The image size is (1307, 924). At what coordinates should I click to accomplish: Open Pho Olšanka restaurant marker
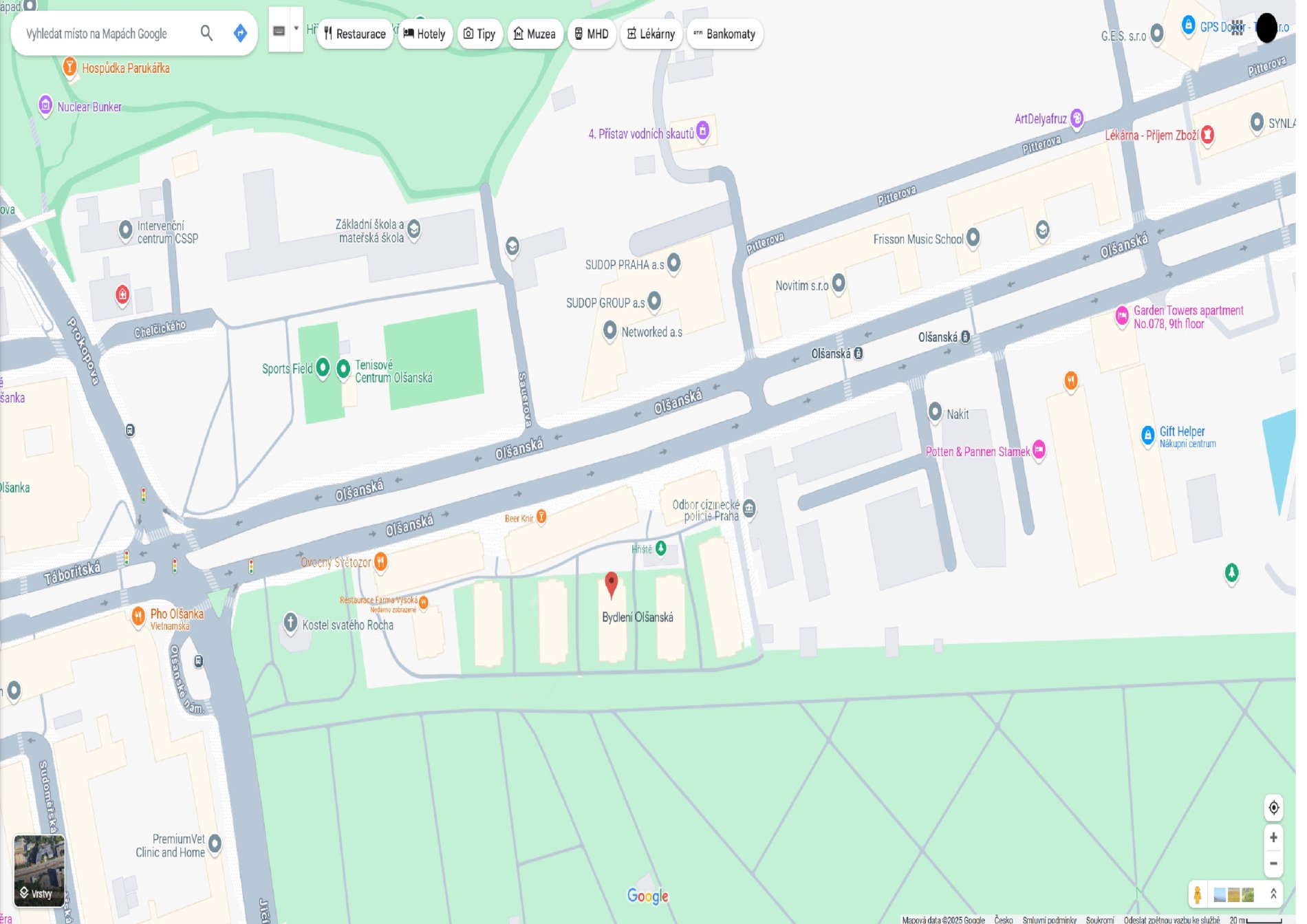tap(138, 615)
